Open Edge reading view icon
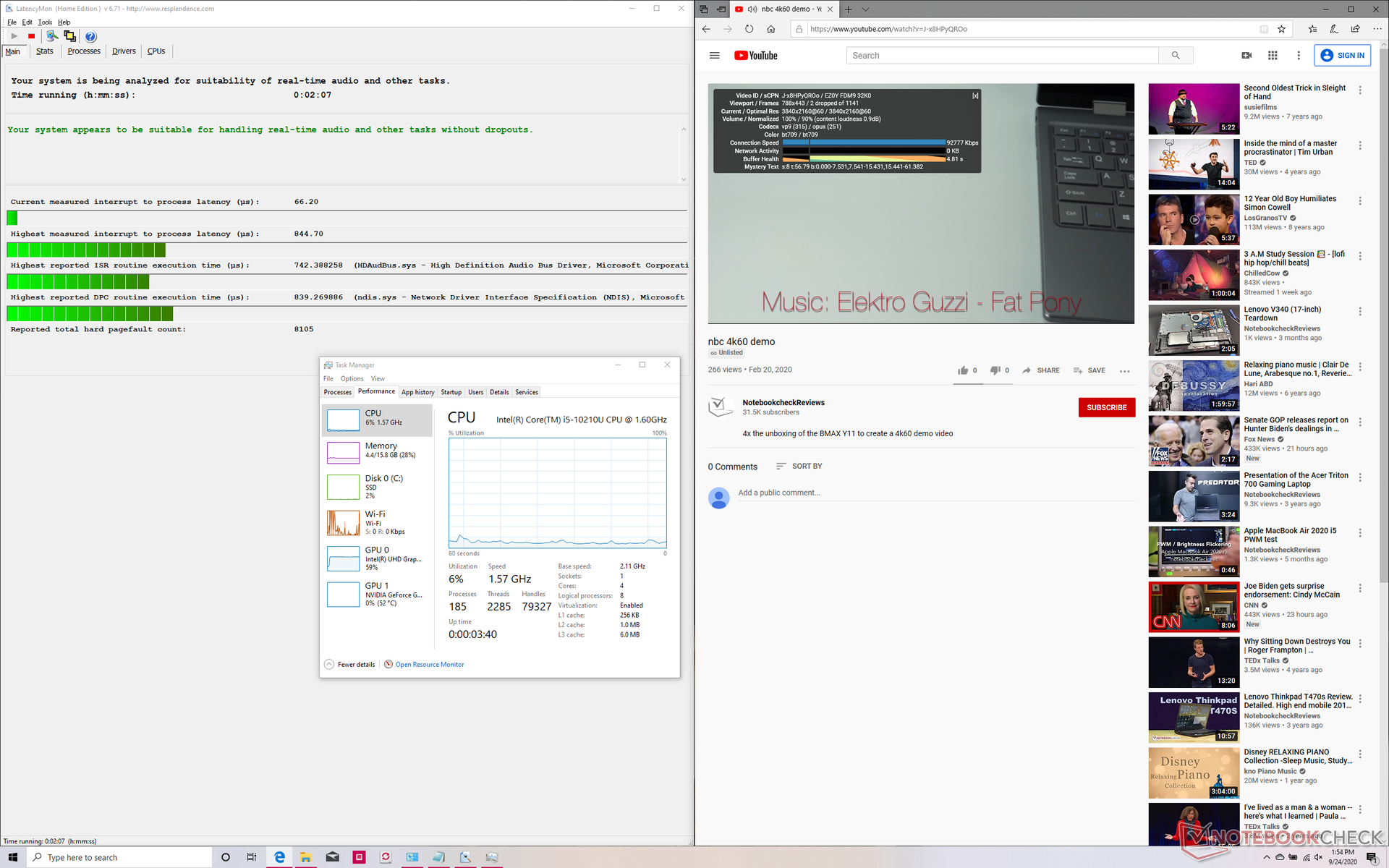 (1264, 29)
